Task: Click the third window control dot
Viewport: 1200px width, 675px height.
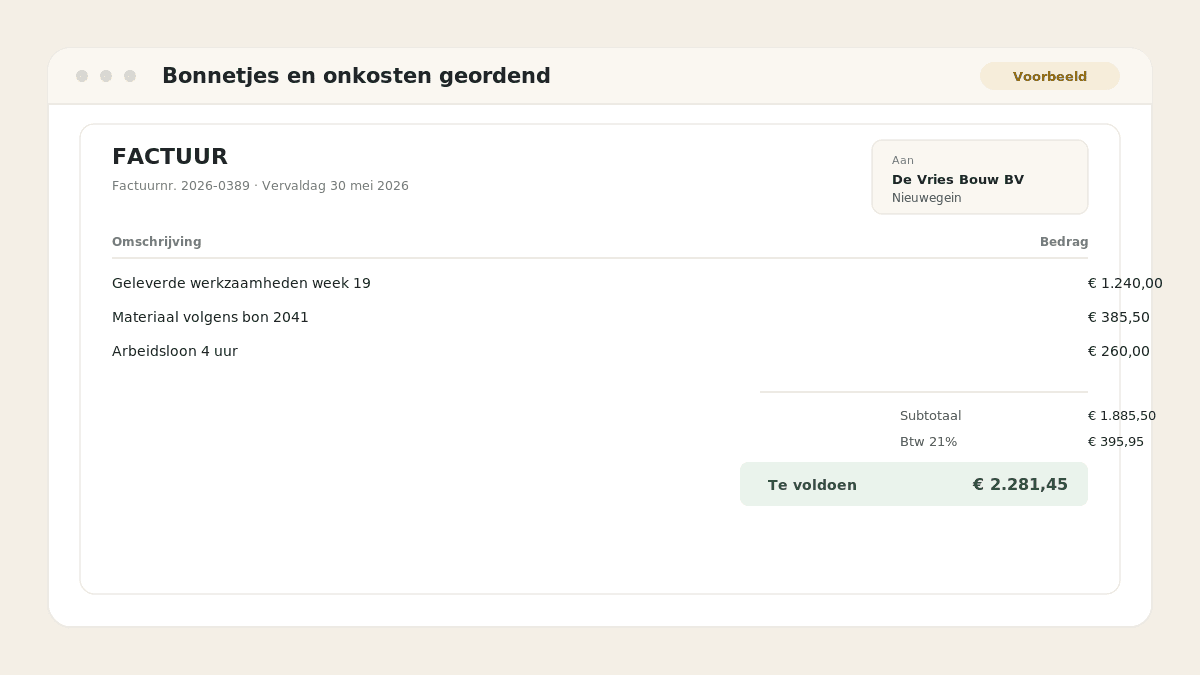Action: (x=130, y=76)
